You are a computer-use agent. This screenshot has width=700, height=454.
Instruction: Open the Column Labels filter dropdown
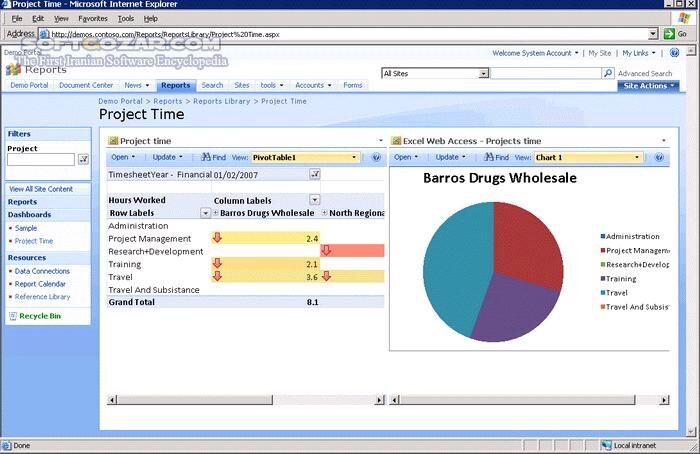pyautogui.click(x=313, y=200)
